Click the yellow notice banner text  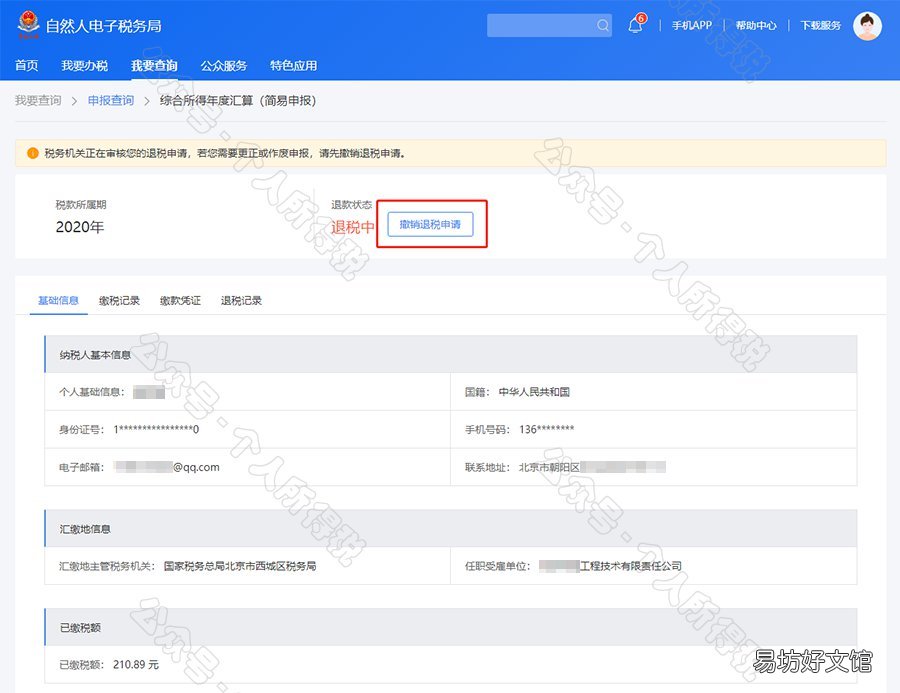225,153
